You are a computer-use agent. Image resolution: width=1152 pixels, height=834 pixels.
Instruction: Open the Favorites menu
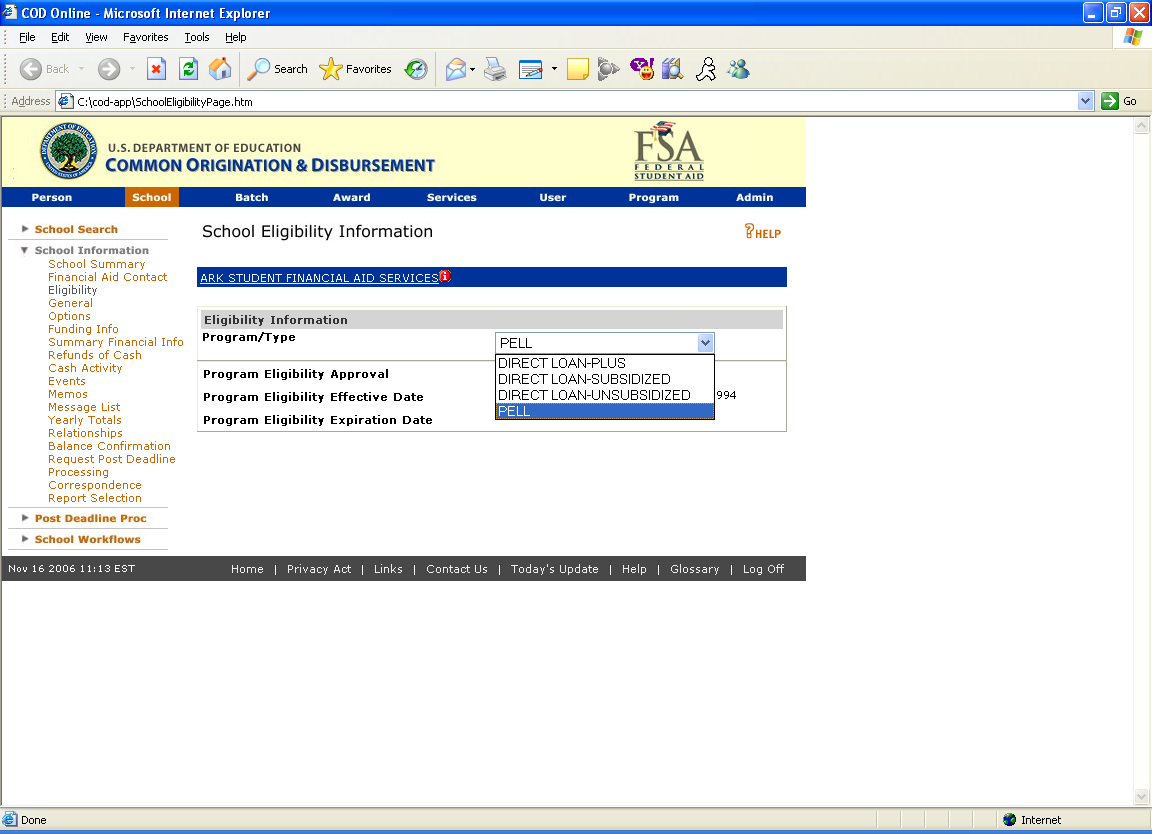[146, 37]
